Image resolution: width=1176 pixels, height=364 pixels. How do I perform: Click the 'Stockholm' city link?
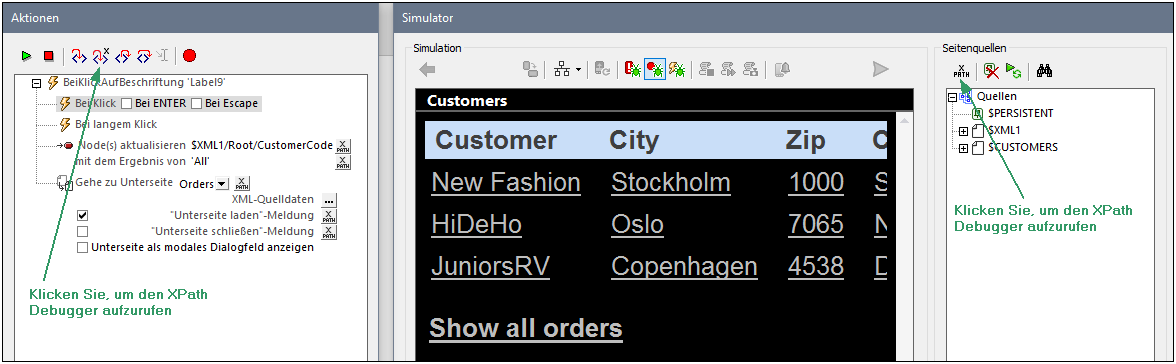[x=670, y=182]
